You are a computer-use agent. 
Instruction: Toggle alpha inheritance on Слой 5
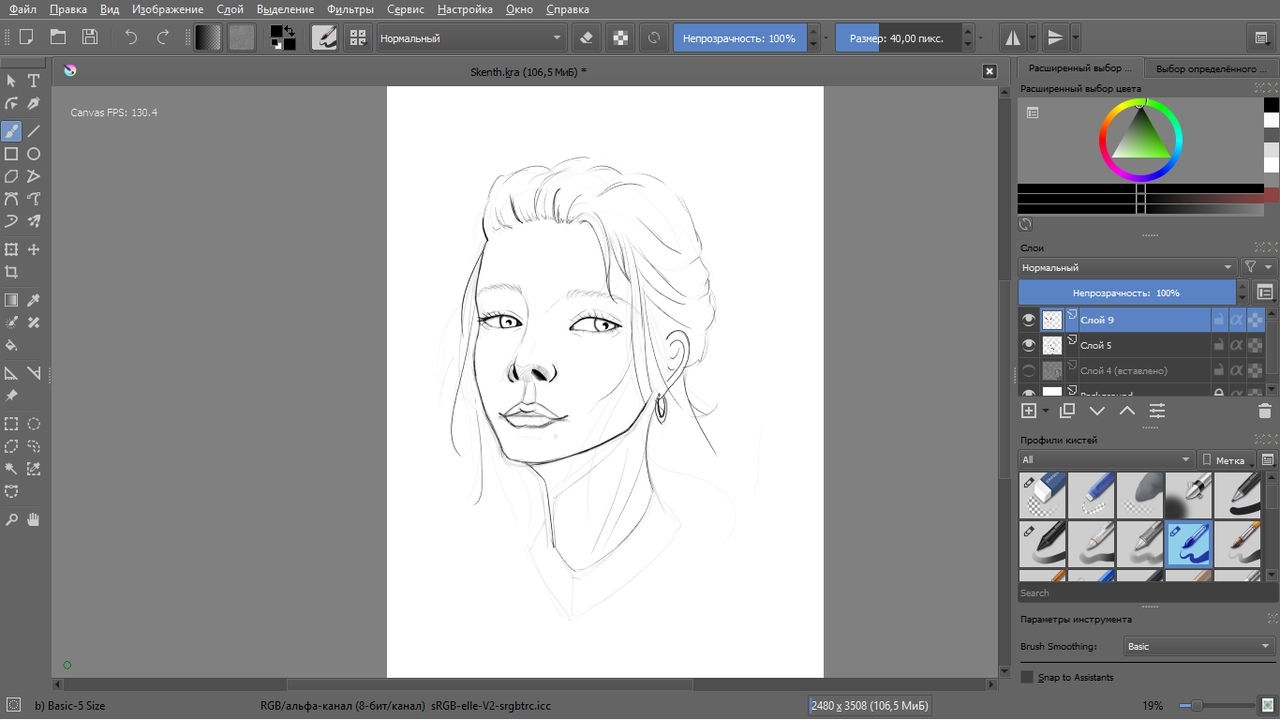1236,345
